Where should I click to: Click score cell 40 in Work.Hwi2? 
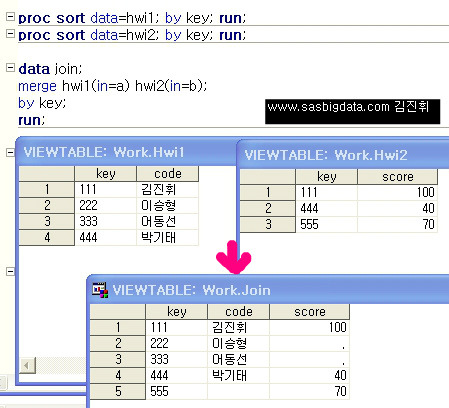click(397, 208)
